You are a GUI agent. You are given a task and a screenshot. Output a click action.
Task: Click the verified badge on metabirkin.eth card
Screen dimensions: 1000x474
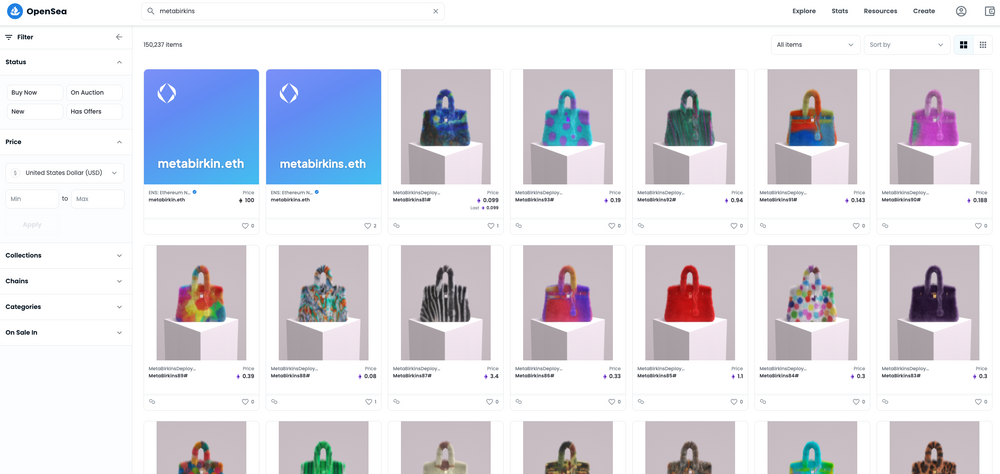[195, 192]
